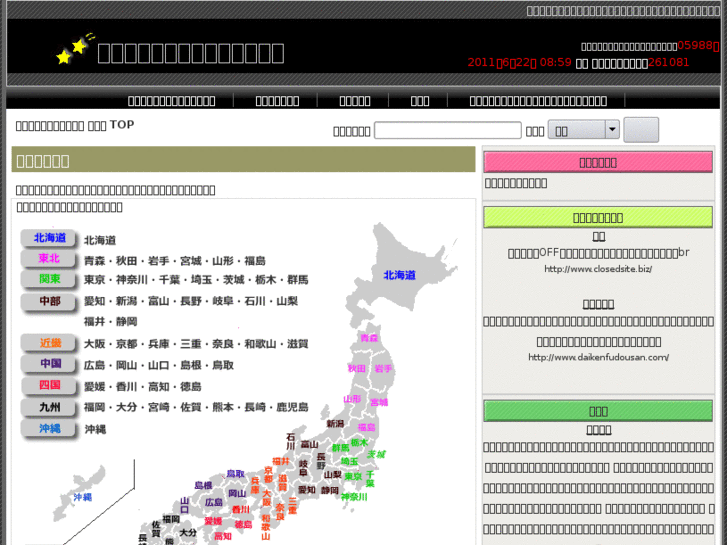Click 静岡 on the second 中部 list line
Image resolution: width=727 pixels, height=545 pixels.
click(x=127, y=321)
